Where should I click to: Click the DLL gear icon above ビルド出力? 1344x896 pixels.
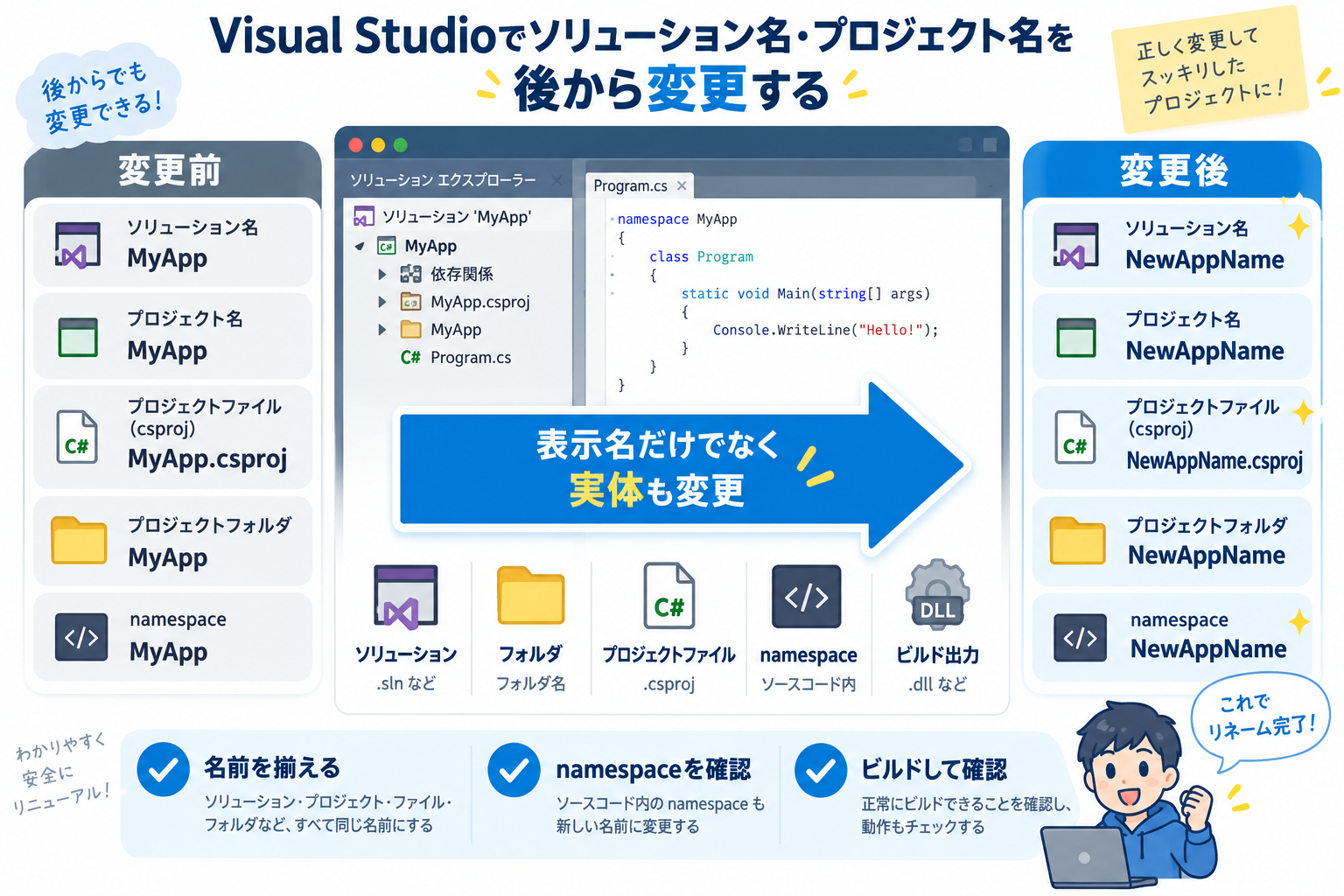click(x=937, y=595)
